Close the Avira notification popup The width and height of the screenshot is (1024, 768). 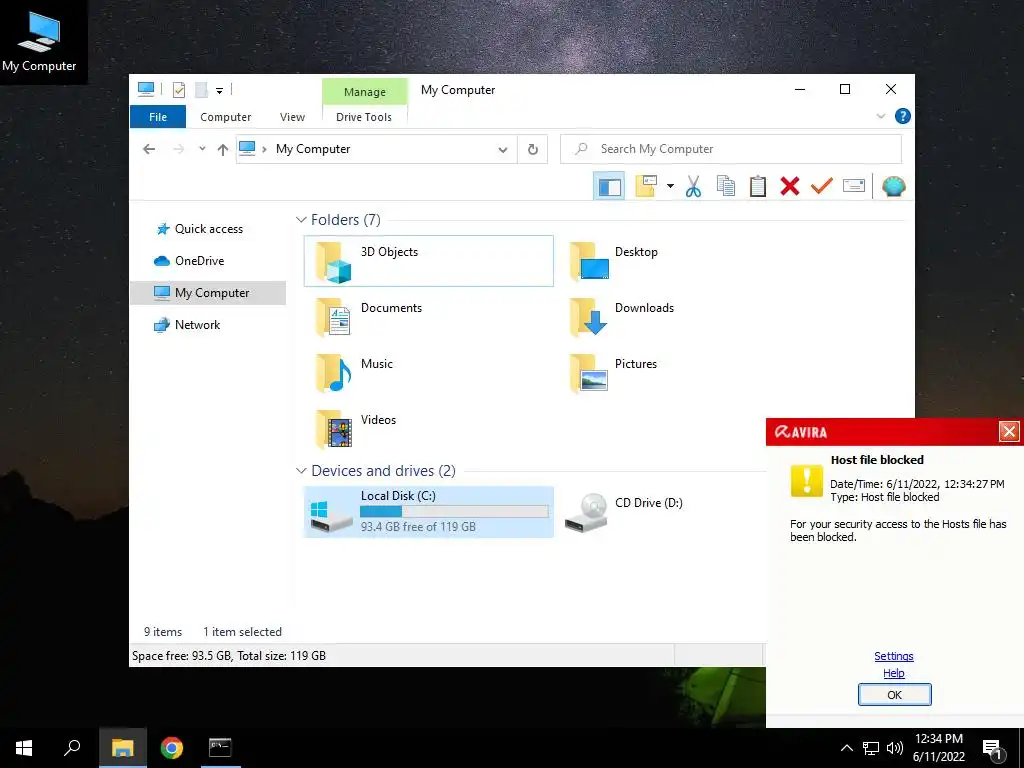(1008, 432)
